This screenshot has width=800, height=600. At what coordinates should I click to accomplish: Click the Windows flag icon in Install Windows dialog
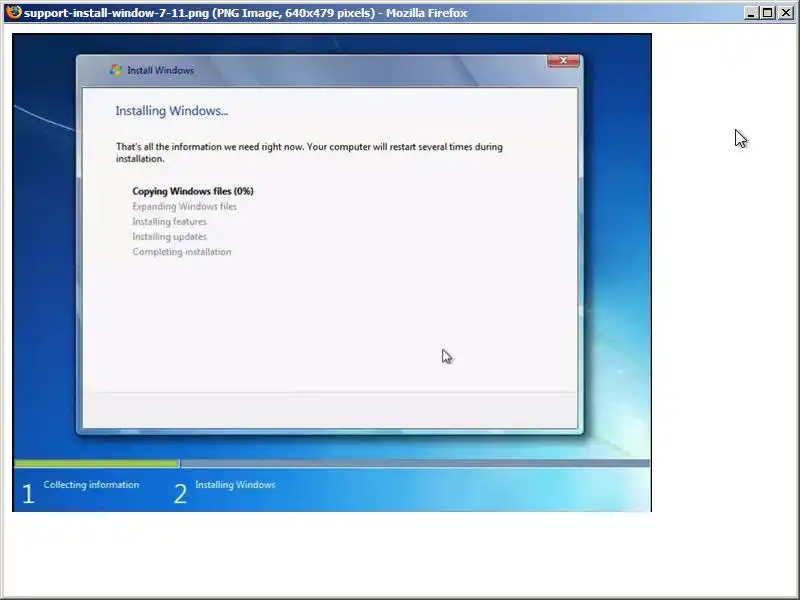point(116,70)
